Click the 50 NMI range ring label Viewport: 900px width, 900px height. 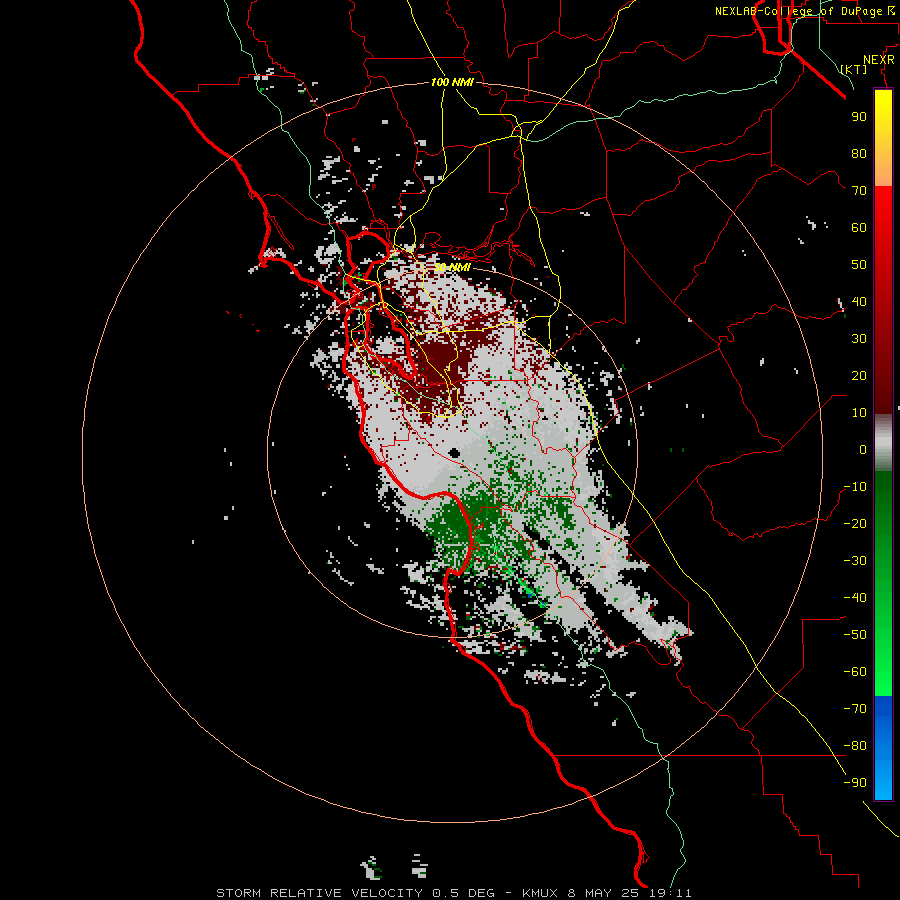(452, 267)
